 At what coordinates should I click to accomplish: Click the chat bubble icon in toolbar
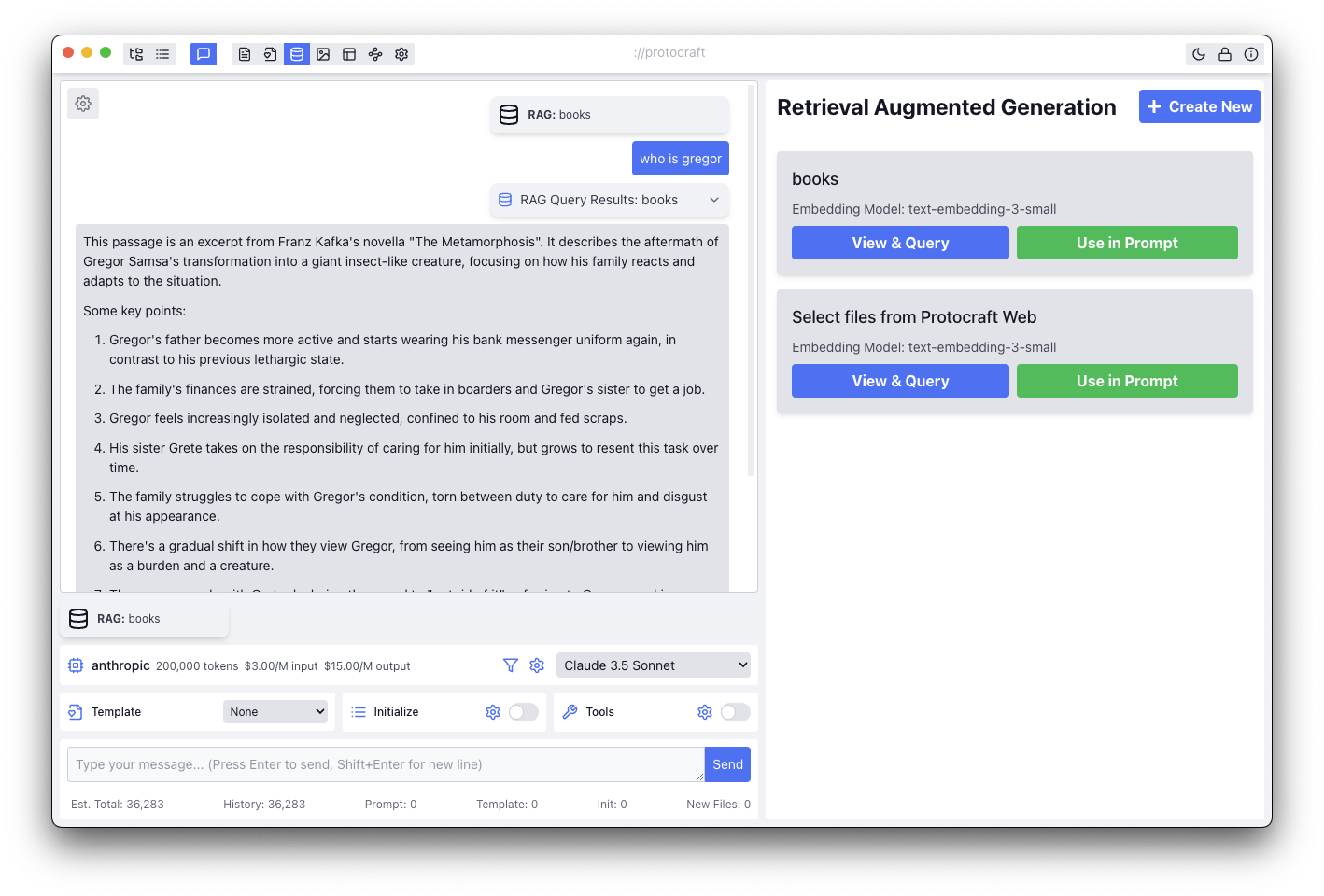tap(204, 54)
